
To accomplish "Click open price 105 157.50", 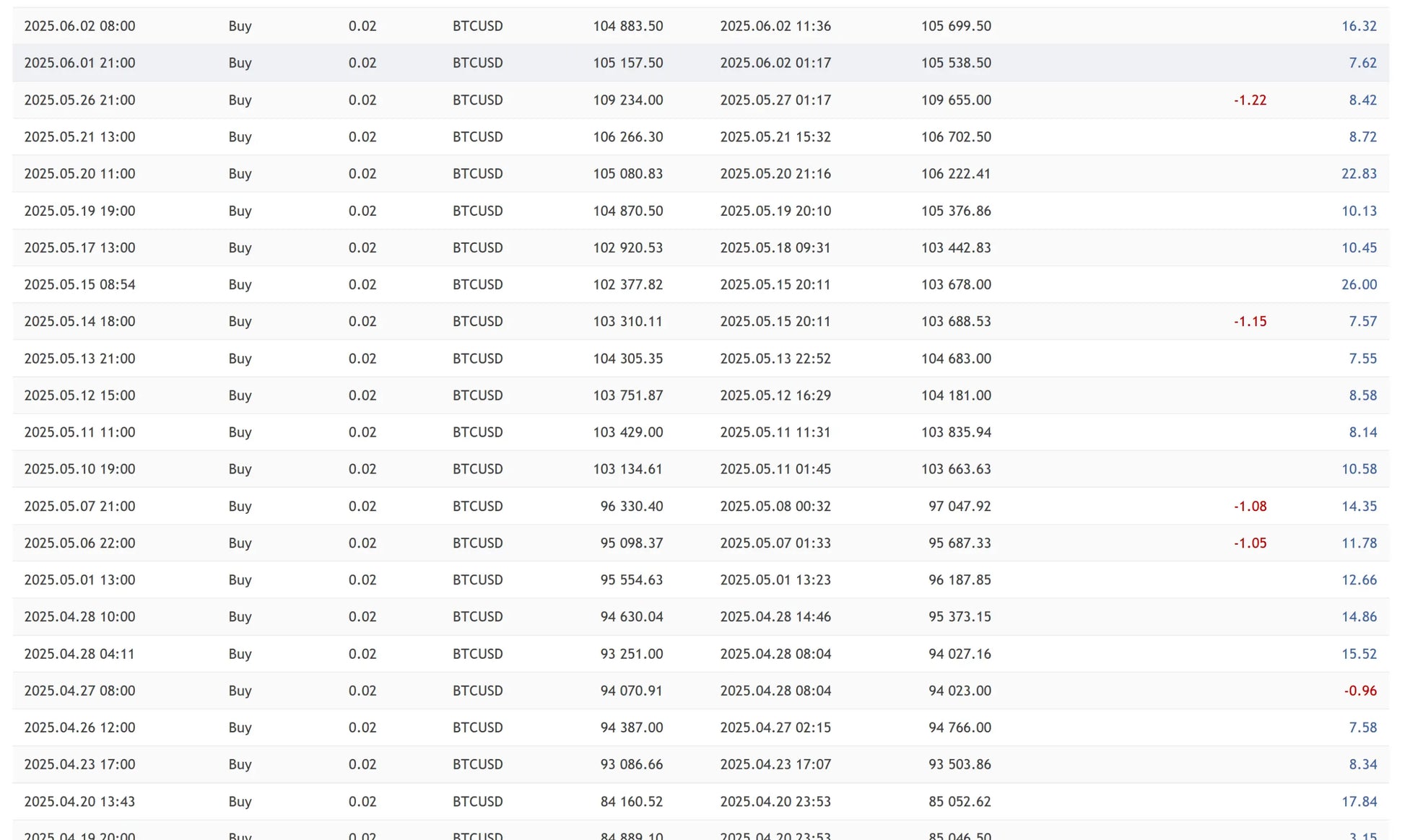I will coord(627,63).
